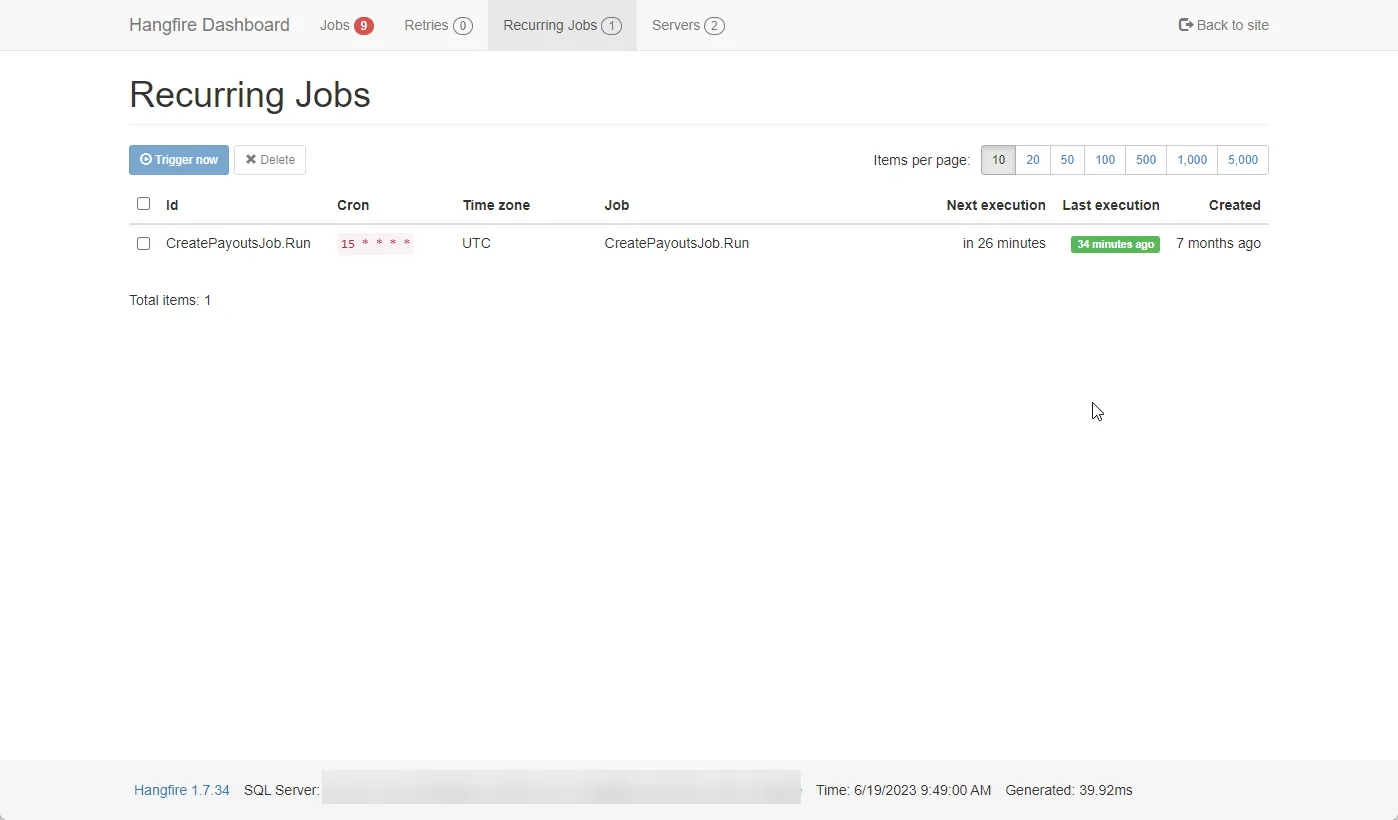1398x820 pixels.
Task: Click the green 34 minutes ago label
Action: 1115,244
